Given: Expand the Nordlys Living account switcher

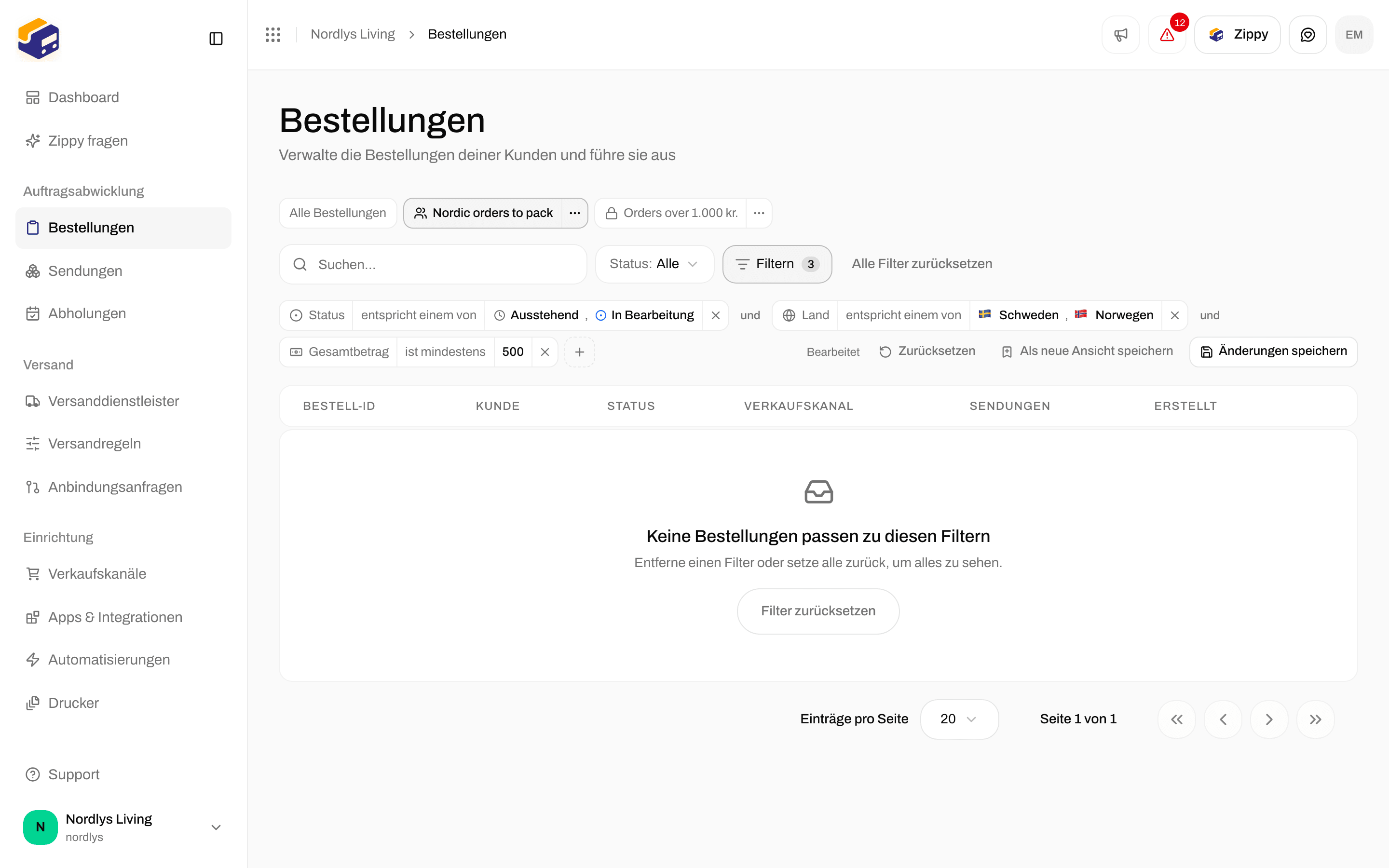Looking at the screenshot, I should (x=123, y=827).
